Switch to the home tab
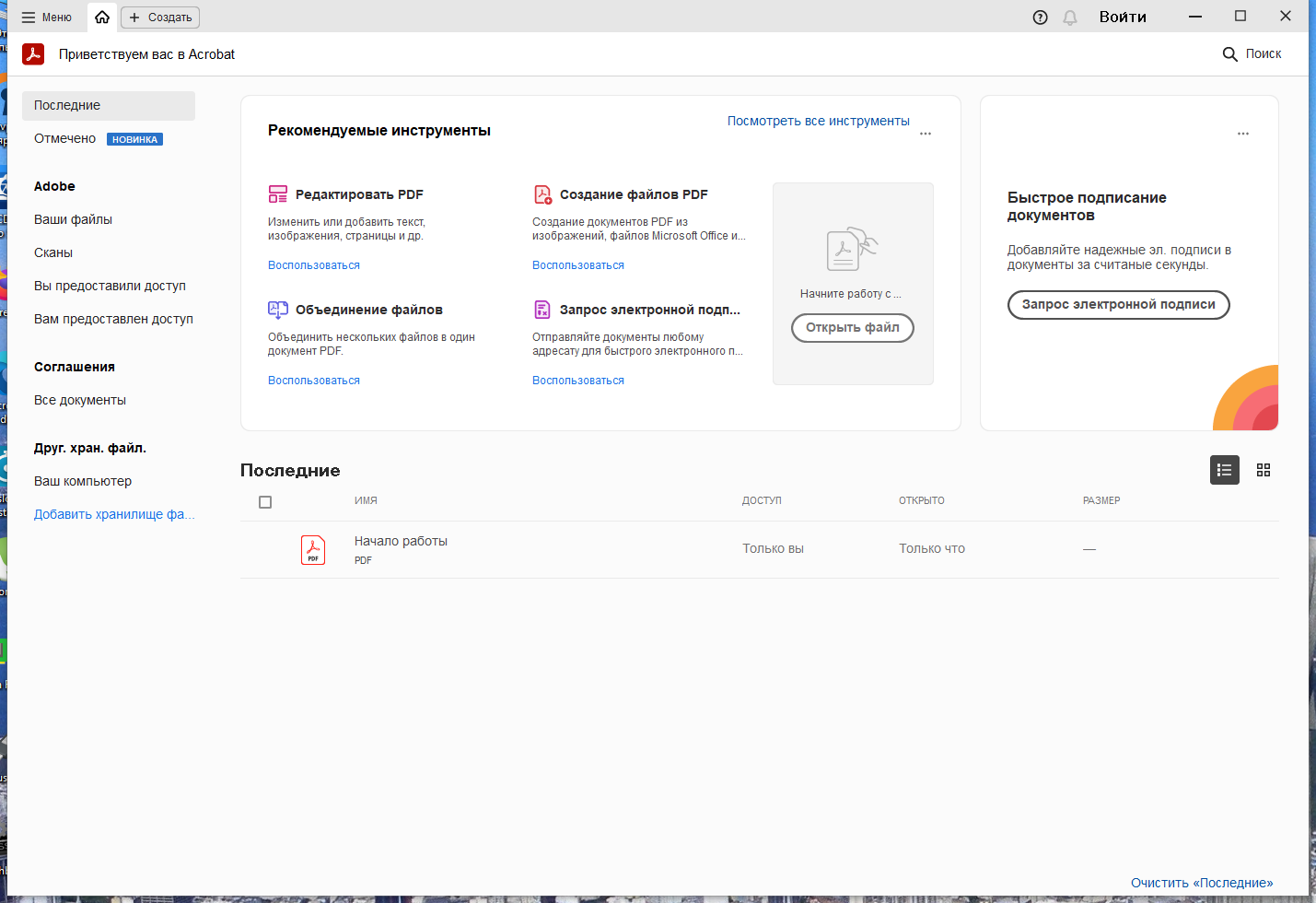 tap(101, 17)
